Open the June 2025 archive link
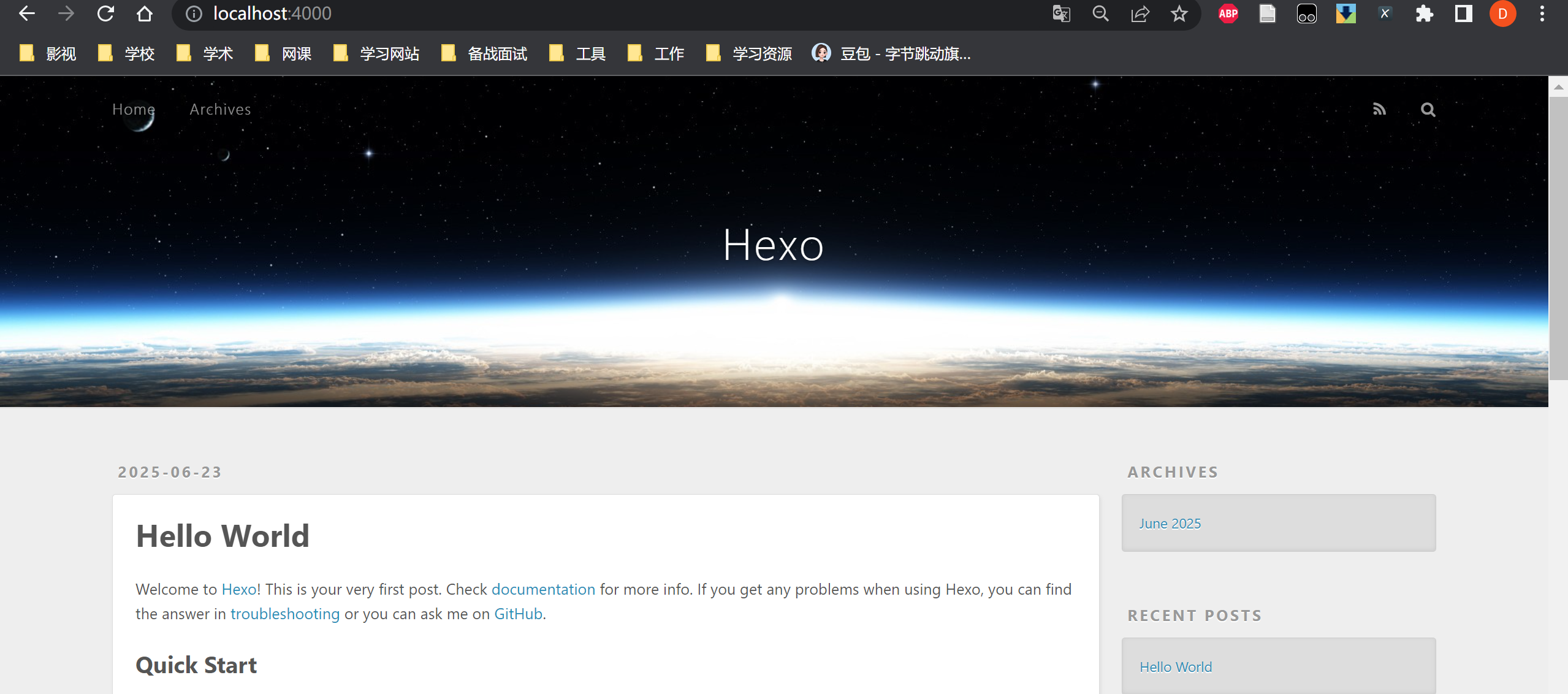 (x=1170, y=524)
